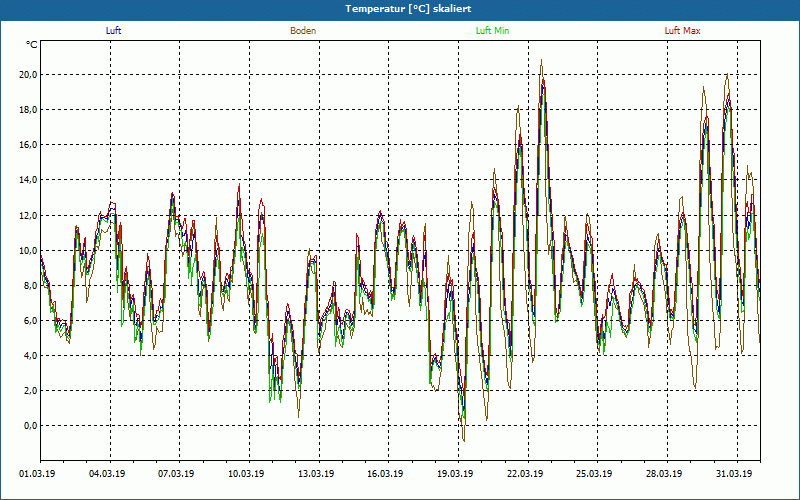
Task: Click the 22.03.19 date label
Action: [x=525, y=474]
